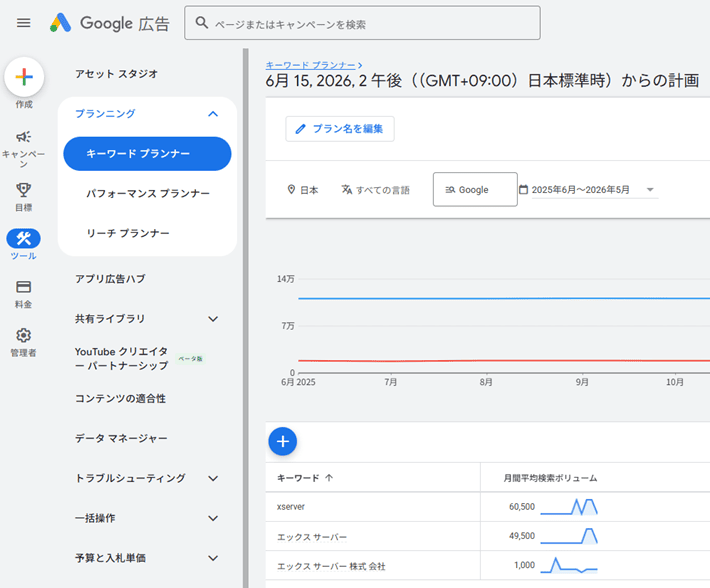
Task: Click エックス サーバー trend sparkline
Action: [x=569, y=536]
